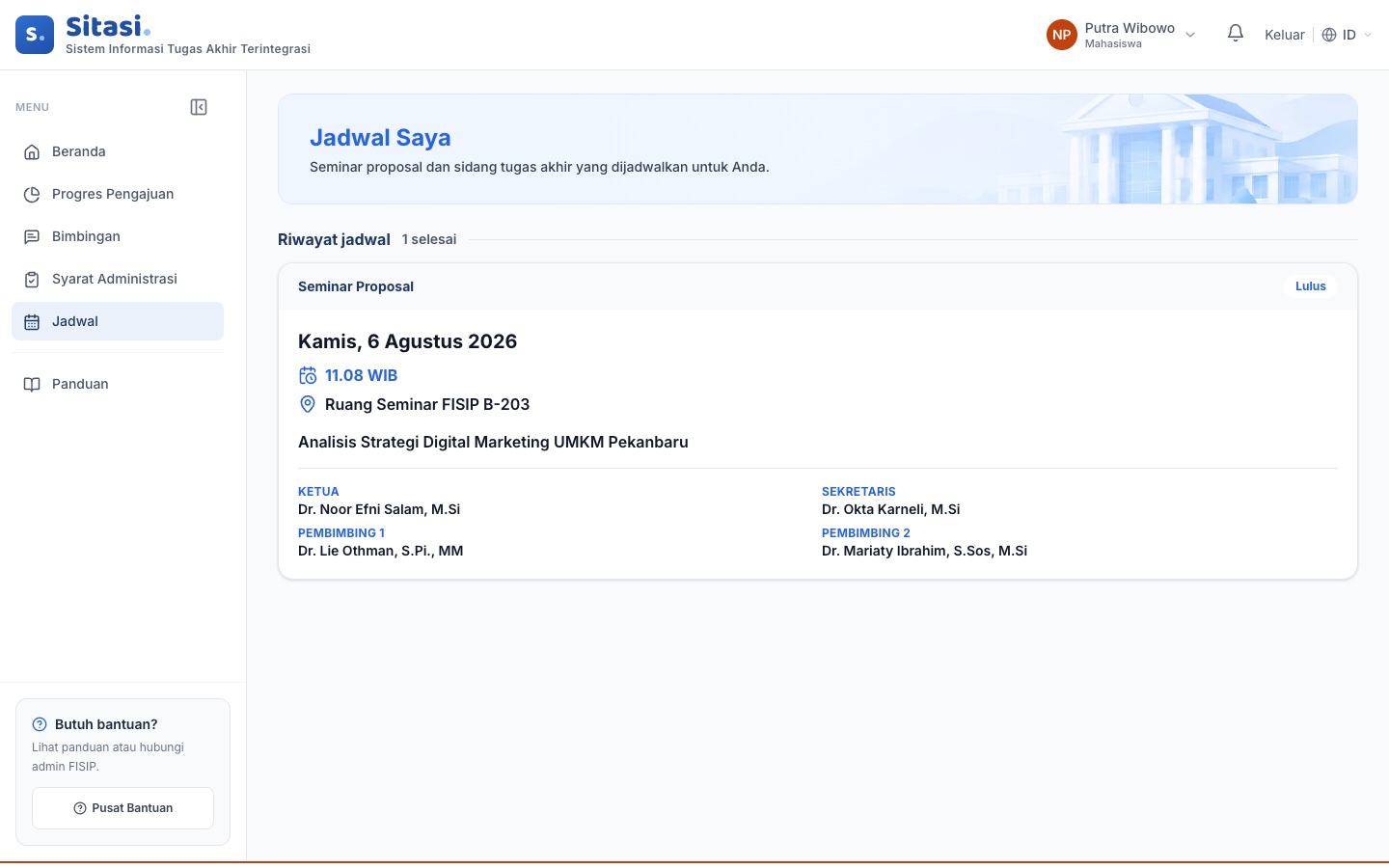Click the location pin icon beside Ruang Seminar

(308, 404)
